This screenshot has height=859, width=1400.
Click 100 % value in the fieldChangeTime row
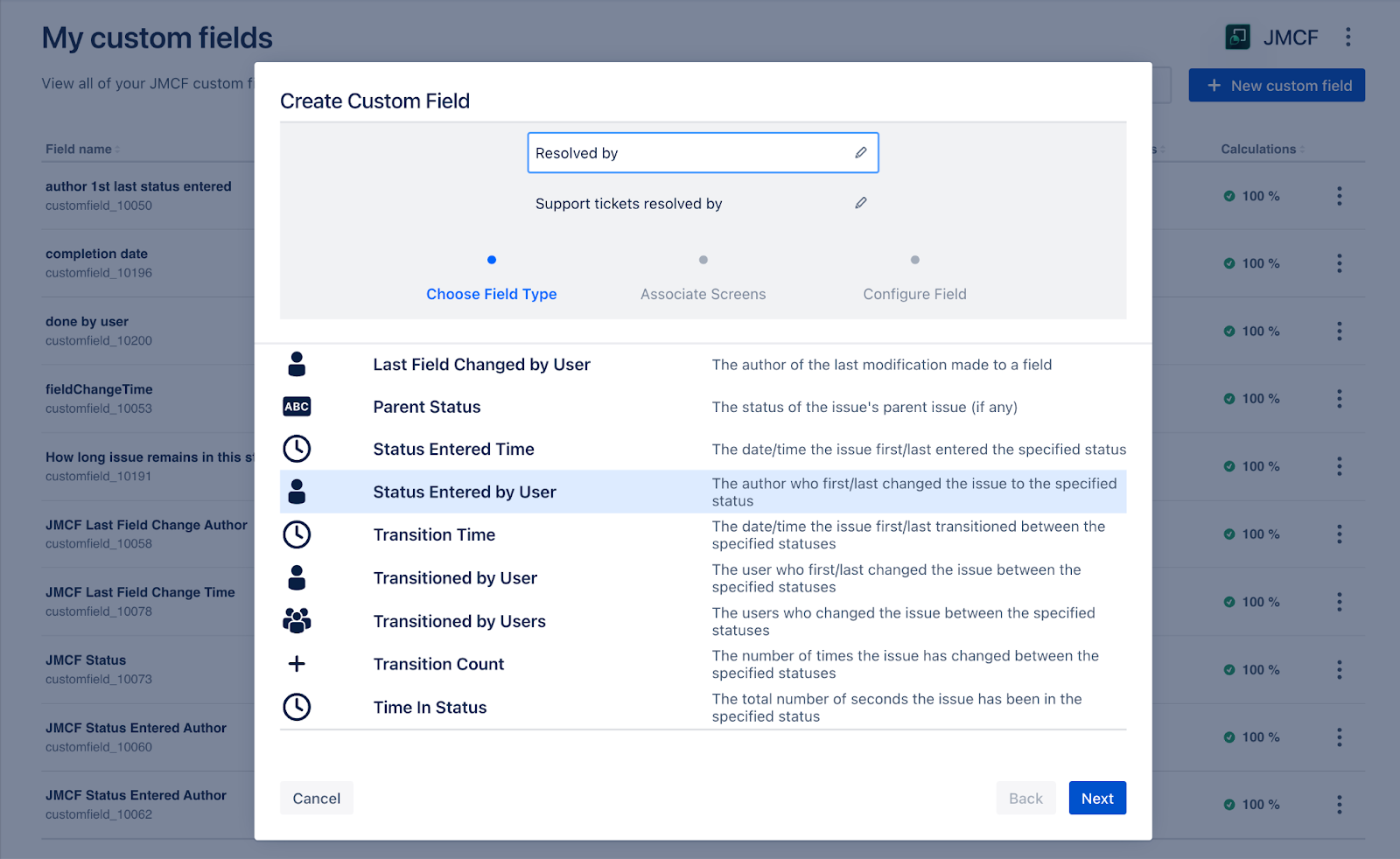click(1261, 399)
